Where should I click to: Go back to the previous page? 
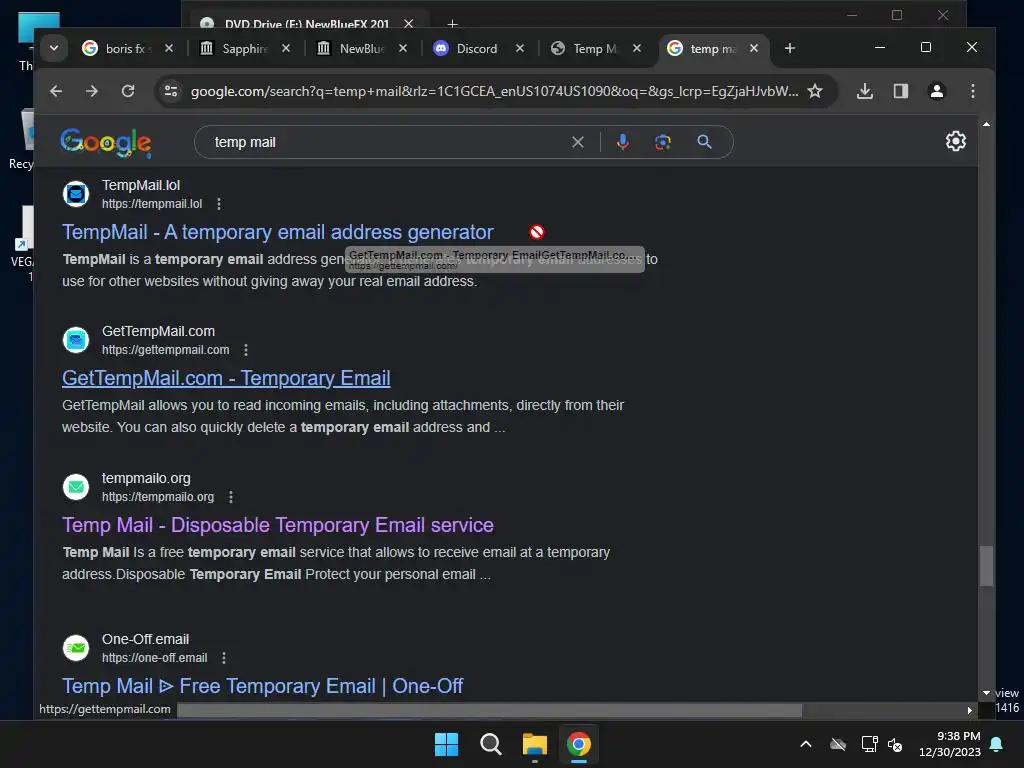[x=56, y=91]
